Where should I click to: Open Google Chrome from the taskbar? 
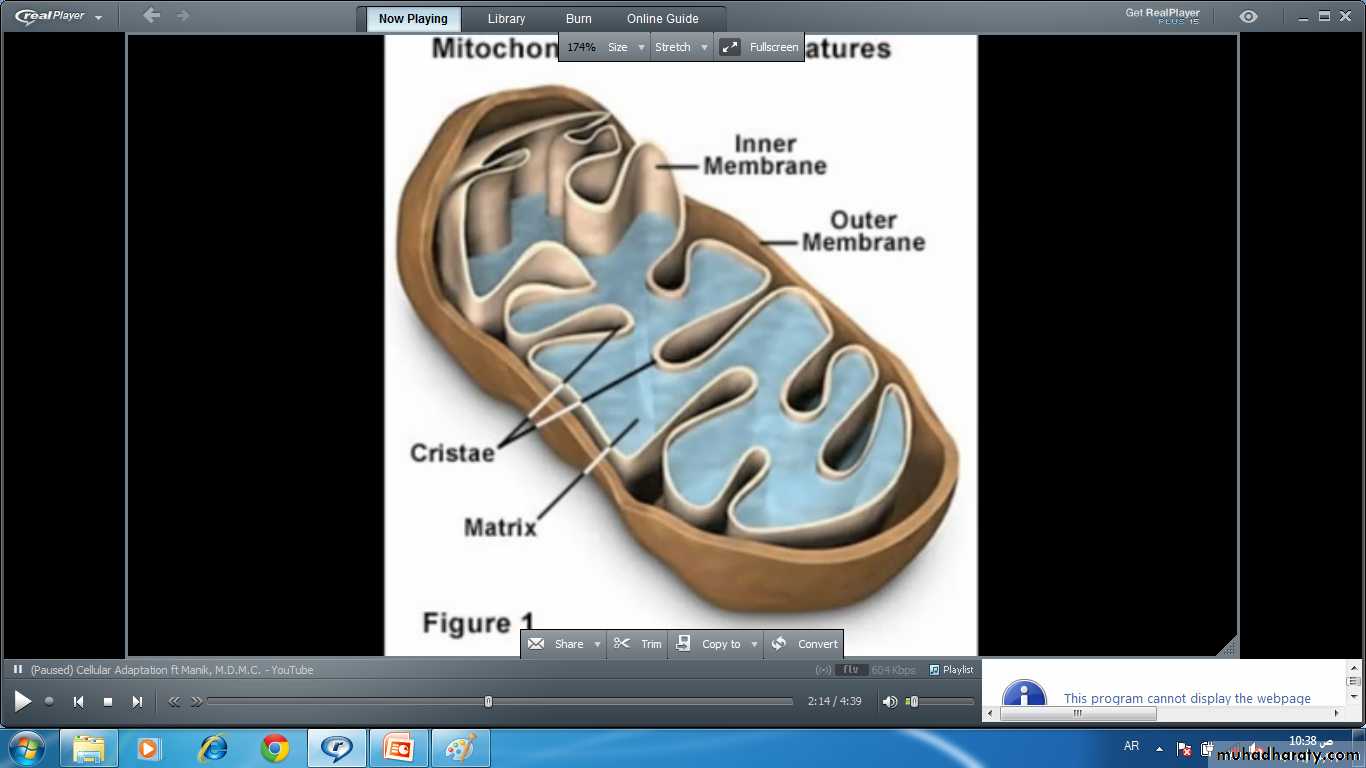coord(275,748)
